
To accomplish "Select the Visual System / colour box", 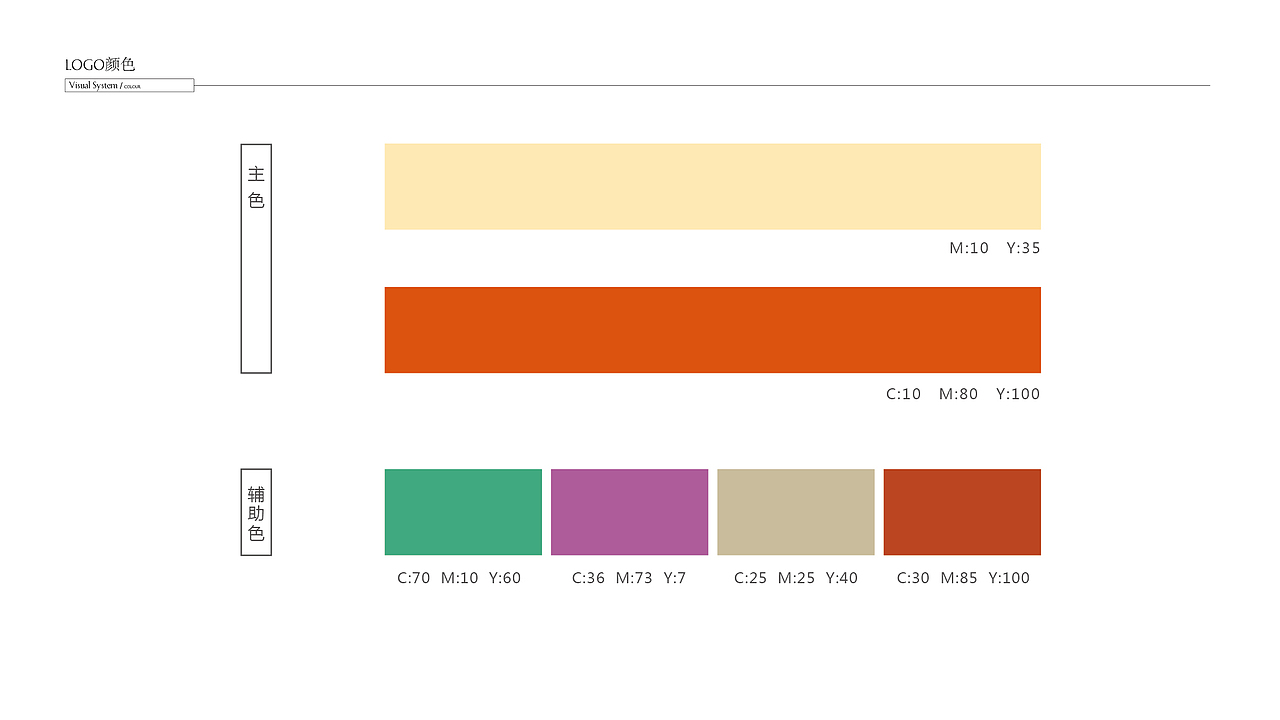I will [x=129, y=86].
